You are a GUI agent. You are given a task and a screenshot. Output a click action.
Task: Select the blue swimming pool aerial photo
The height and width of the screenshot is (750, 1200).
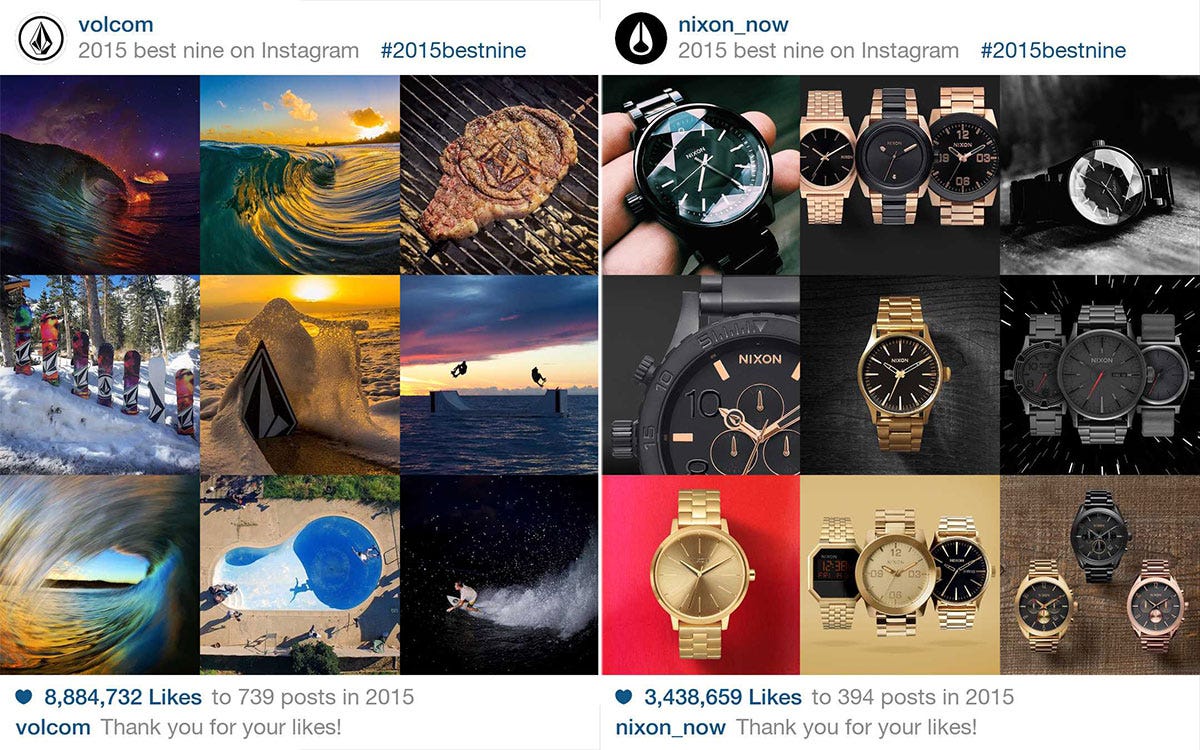click(300, 575)
